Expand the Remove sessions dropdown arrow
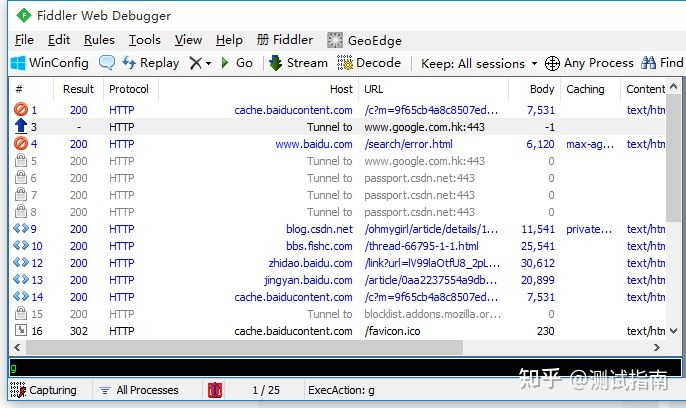The image size is (686, 408). [208, 64]
